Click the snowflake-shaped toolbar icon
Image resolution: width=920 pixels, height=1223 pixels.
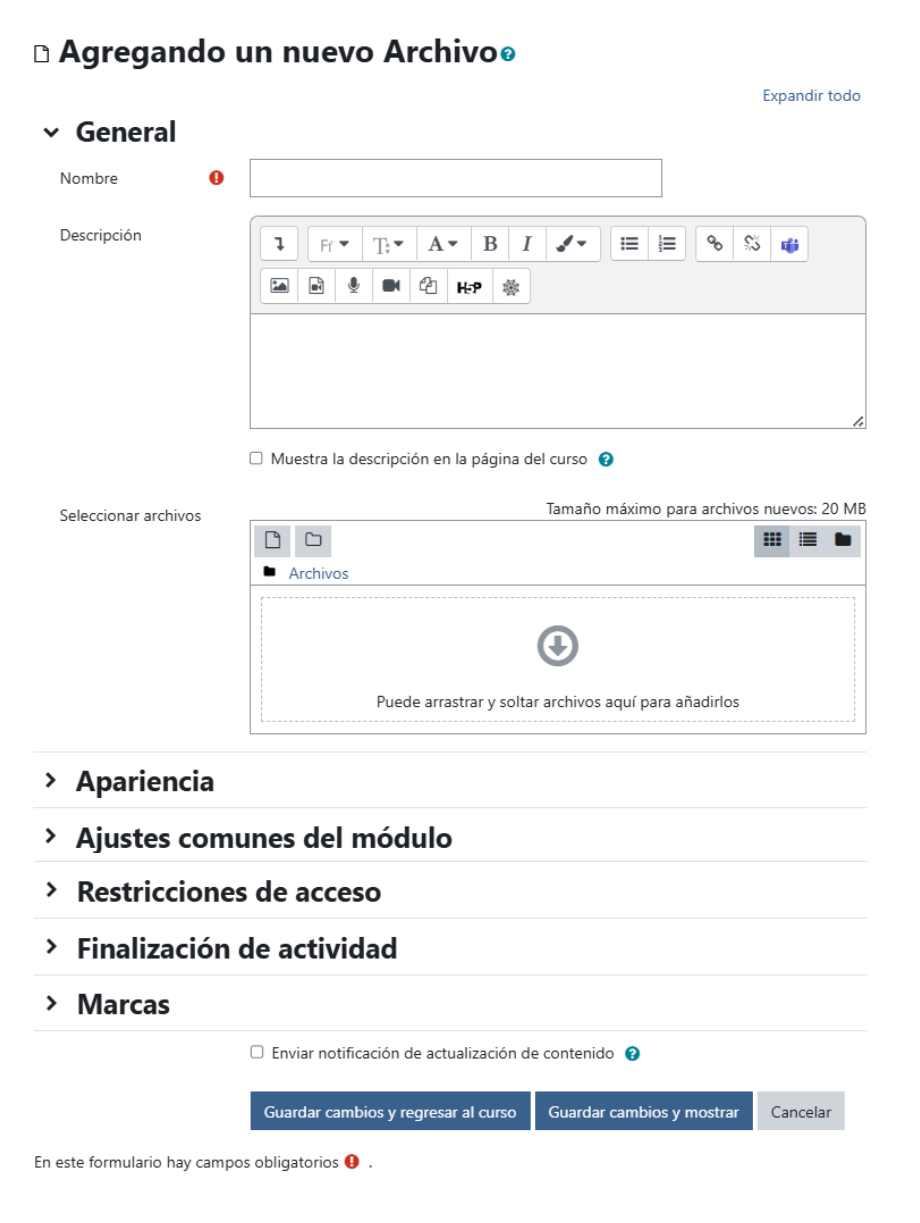(x=511, y=286)
